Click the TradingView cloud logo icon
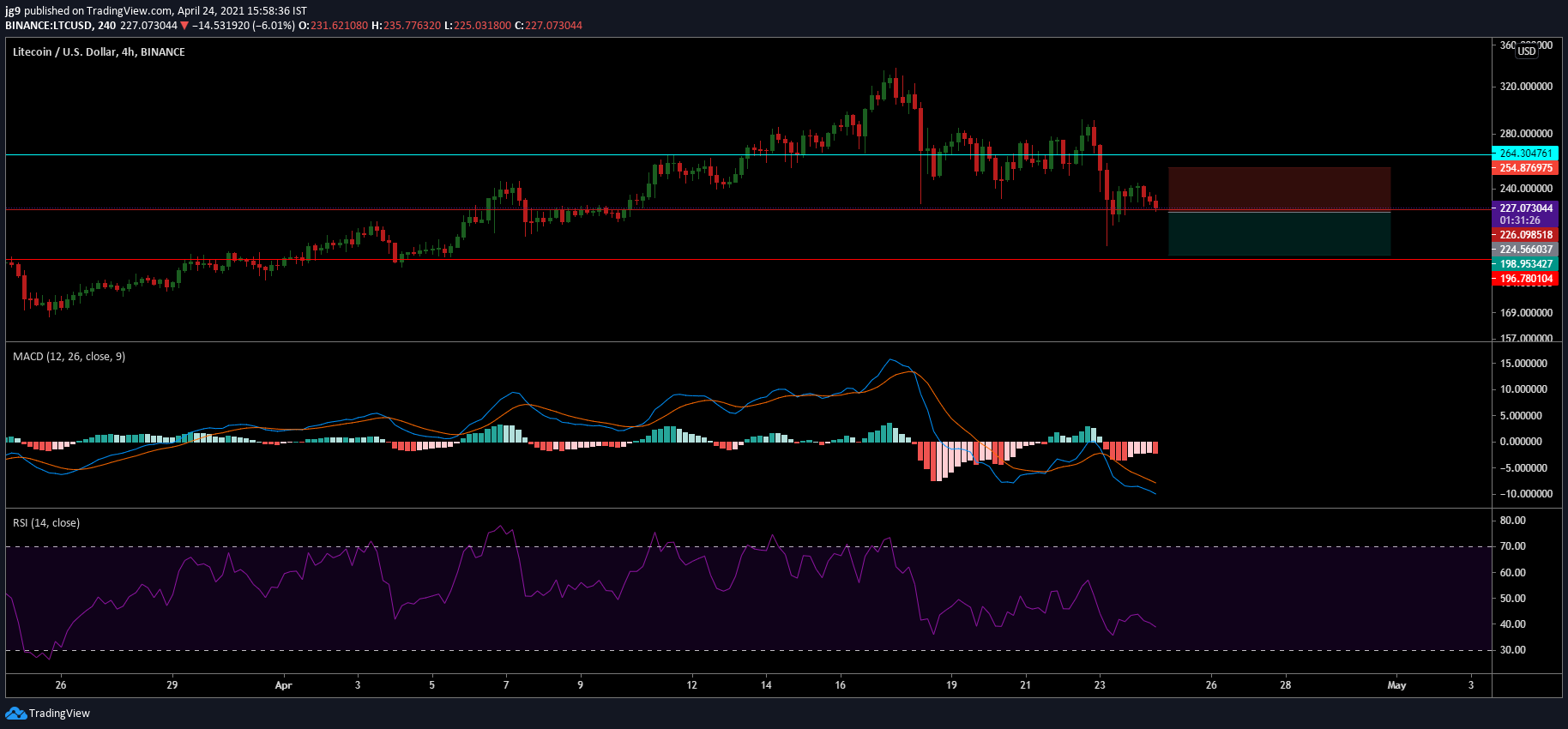 coord(15,714)
